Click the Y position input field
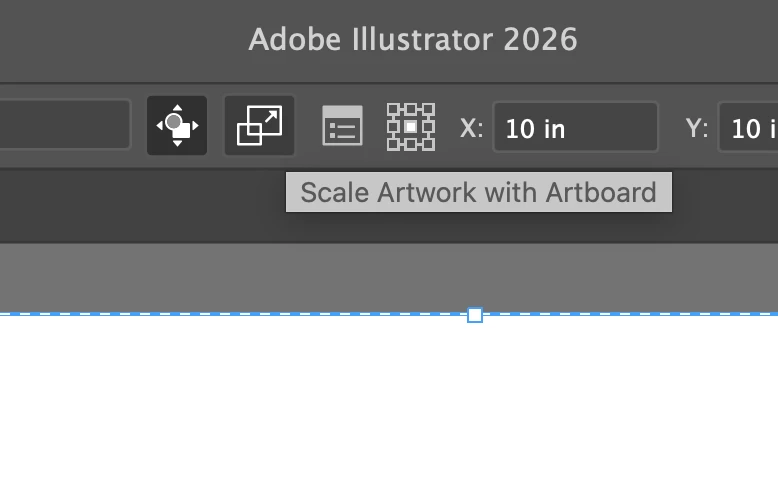Viewport: 778px width, 482px height. tap(748, 127)
